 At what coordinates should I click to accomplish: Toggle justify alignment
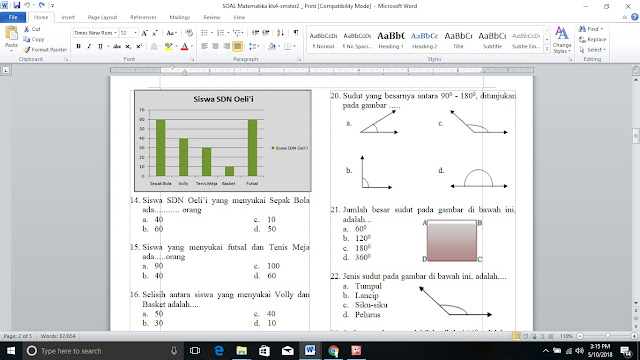[x=237, y=47]
